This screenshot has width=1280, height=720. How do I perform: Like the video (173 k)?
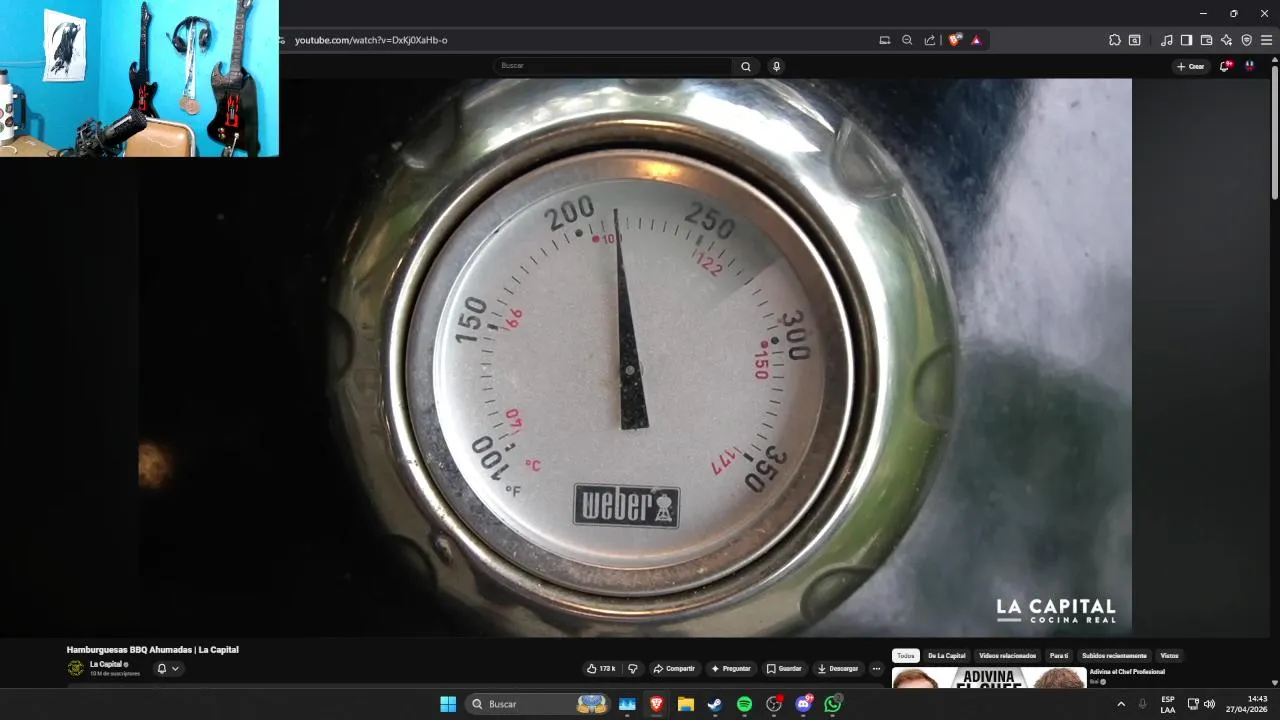click(x=601, y=668)
